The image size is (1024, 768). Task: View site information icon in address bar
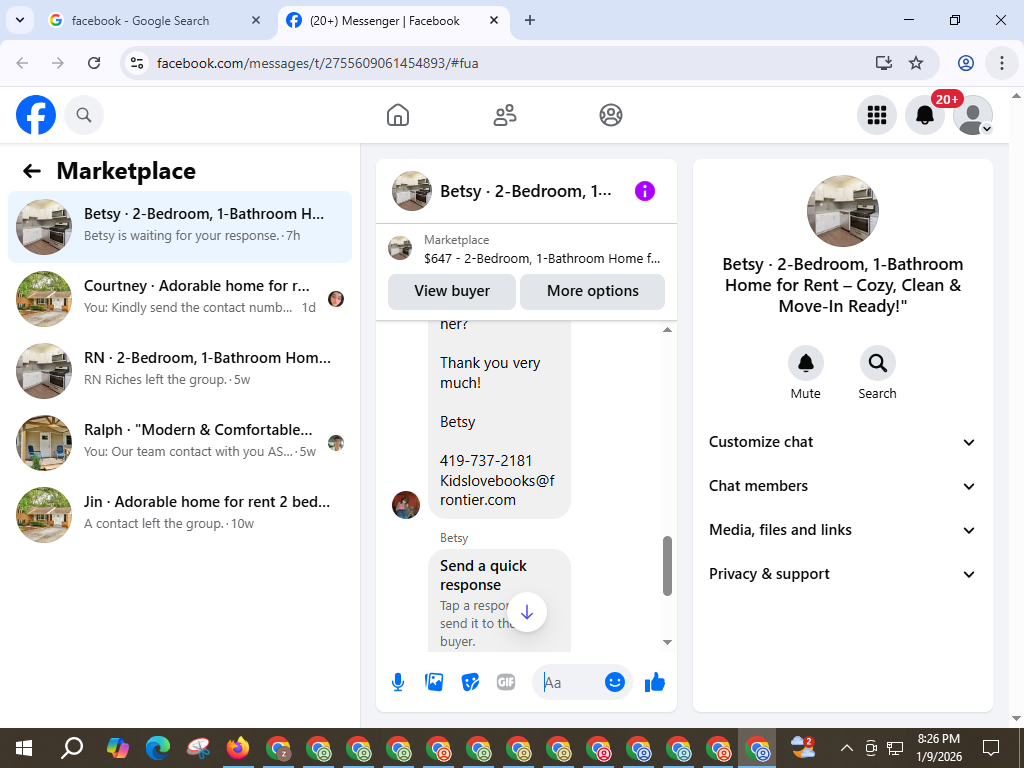pyautogui.click(x=136, y=63)
